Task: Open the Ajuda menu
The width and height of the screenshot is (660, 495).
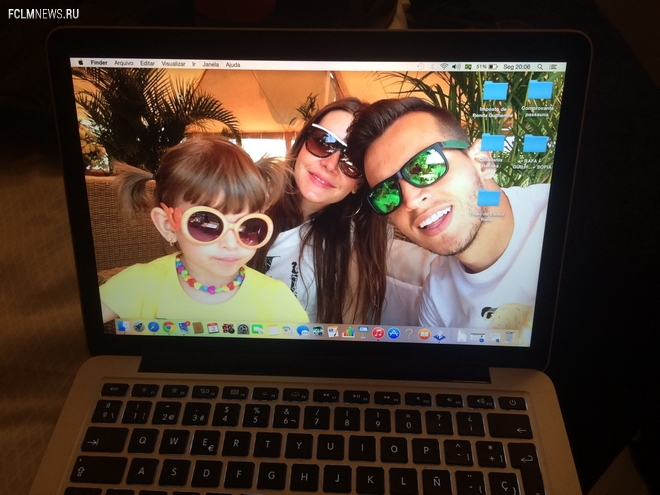Action: click(x=233, y=64)
